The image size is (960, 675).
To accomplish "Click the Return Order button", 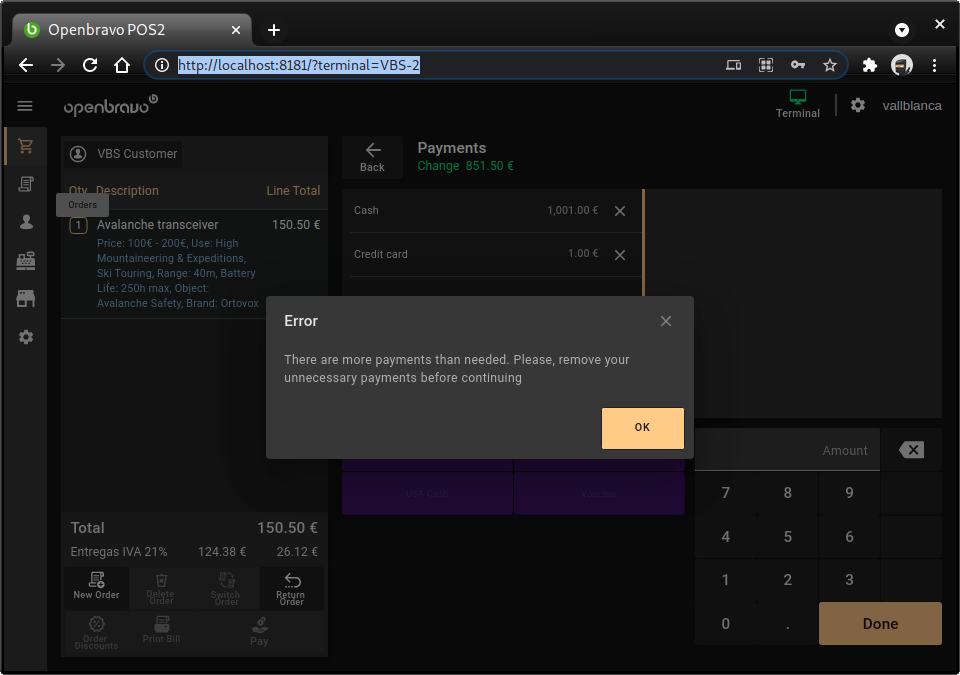I will pos(291,588).
